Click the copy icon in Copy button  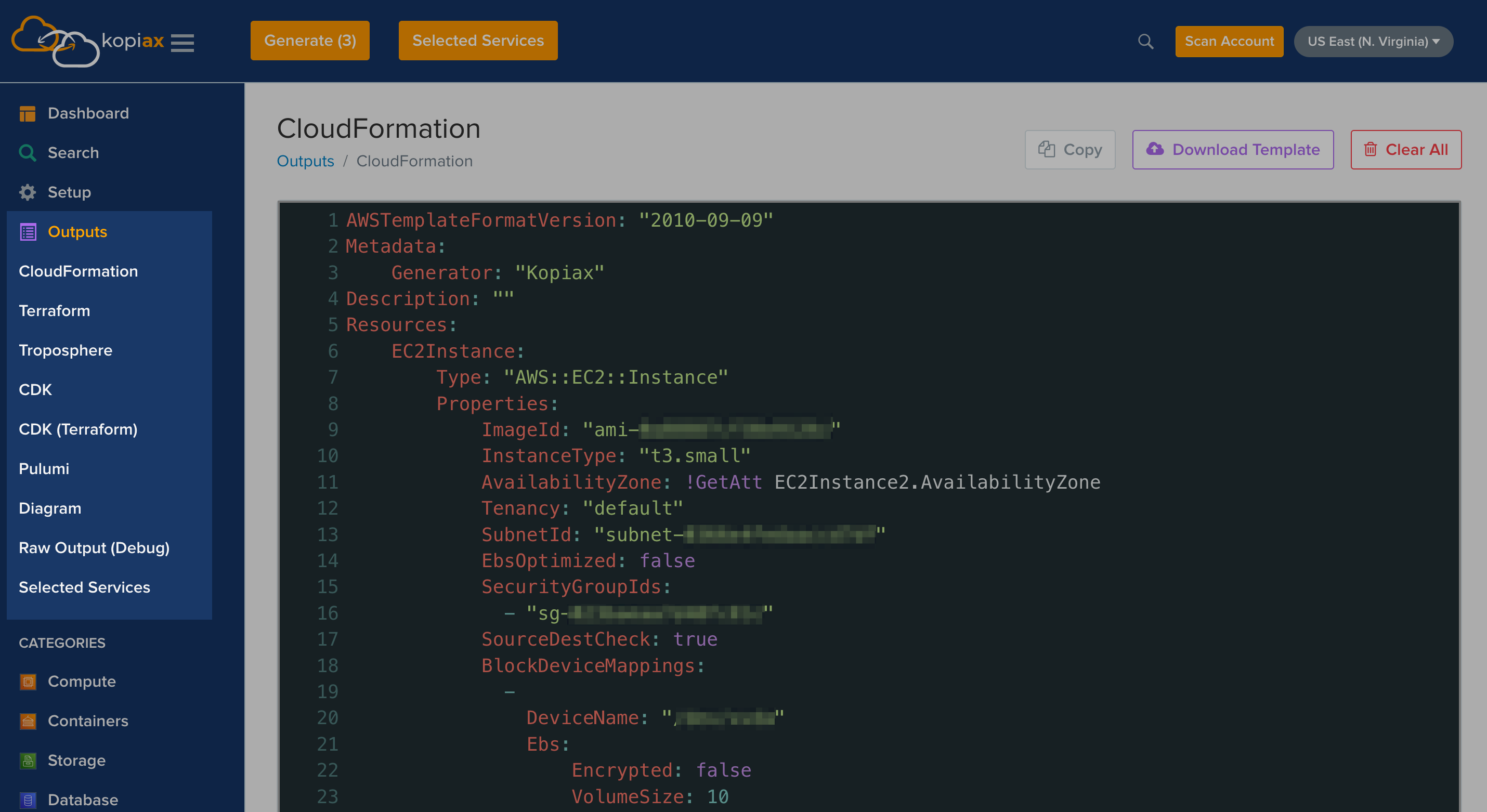point(1047,150)
